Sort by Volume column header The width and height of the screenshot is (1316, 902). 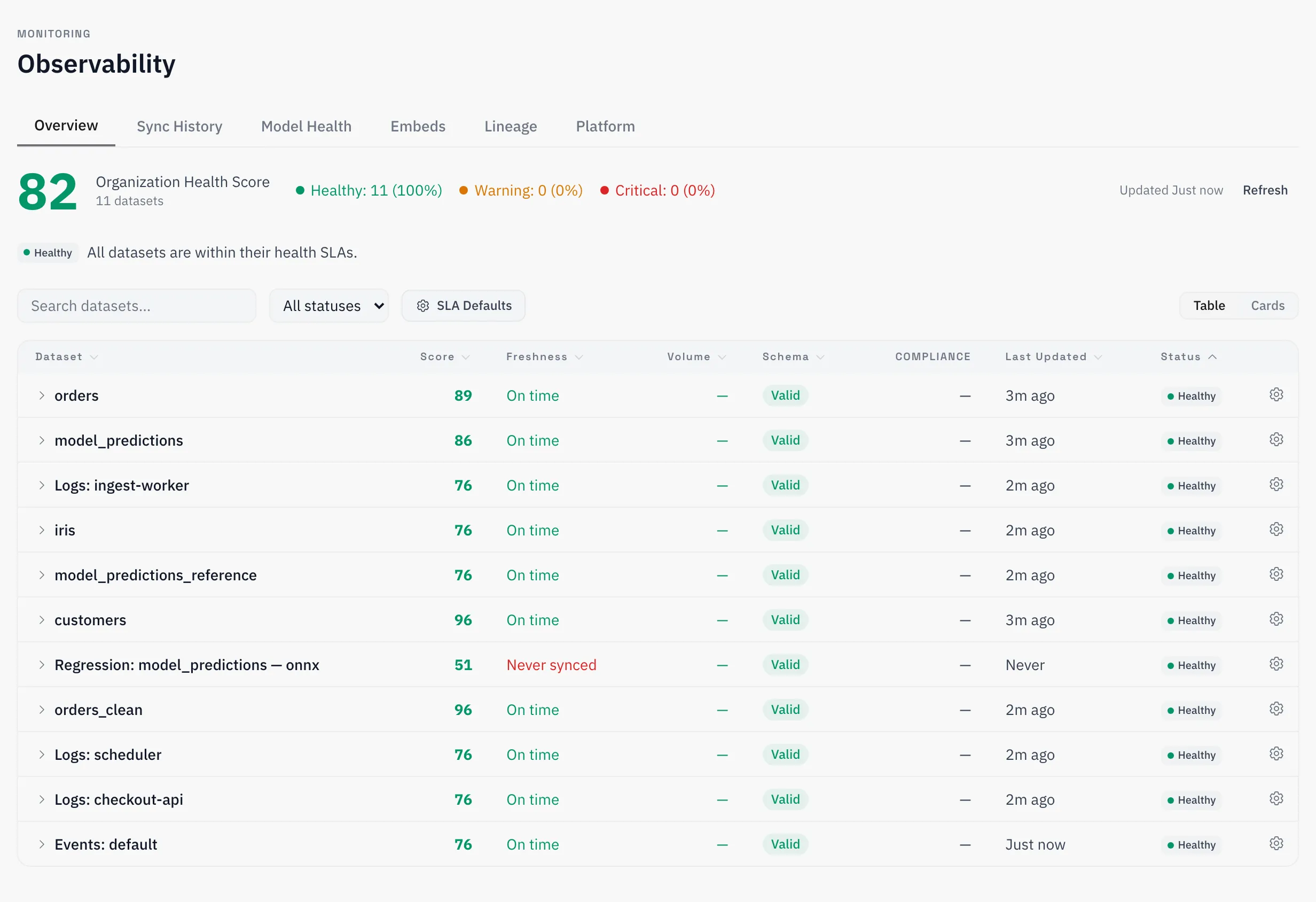[x=696, y=357]
